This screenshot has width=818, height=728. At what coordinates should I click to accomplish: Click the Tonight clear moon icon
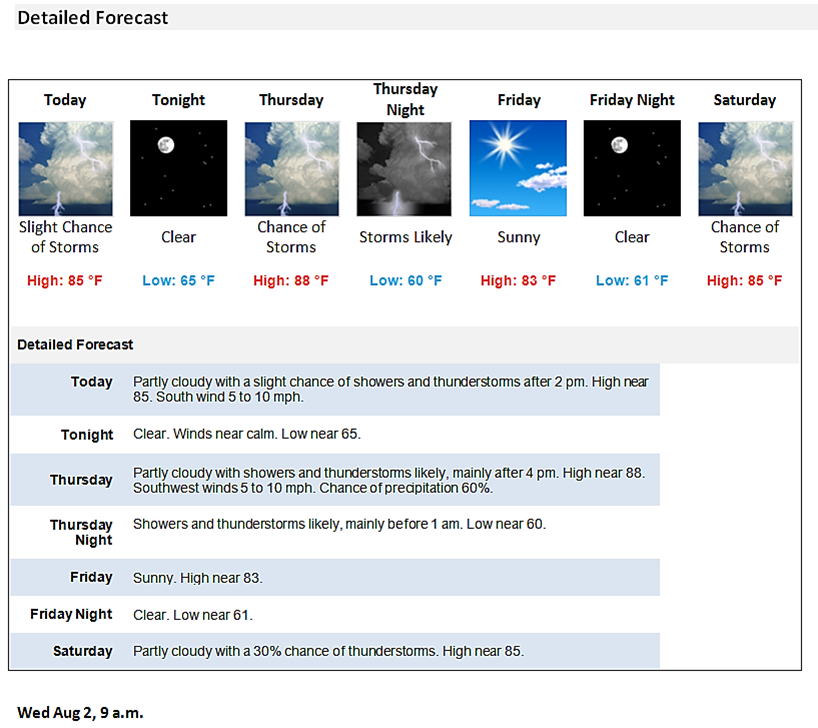(178, 168)
